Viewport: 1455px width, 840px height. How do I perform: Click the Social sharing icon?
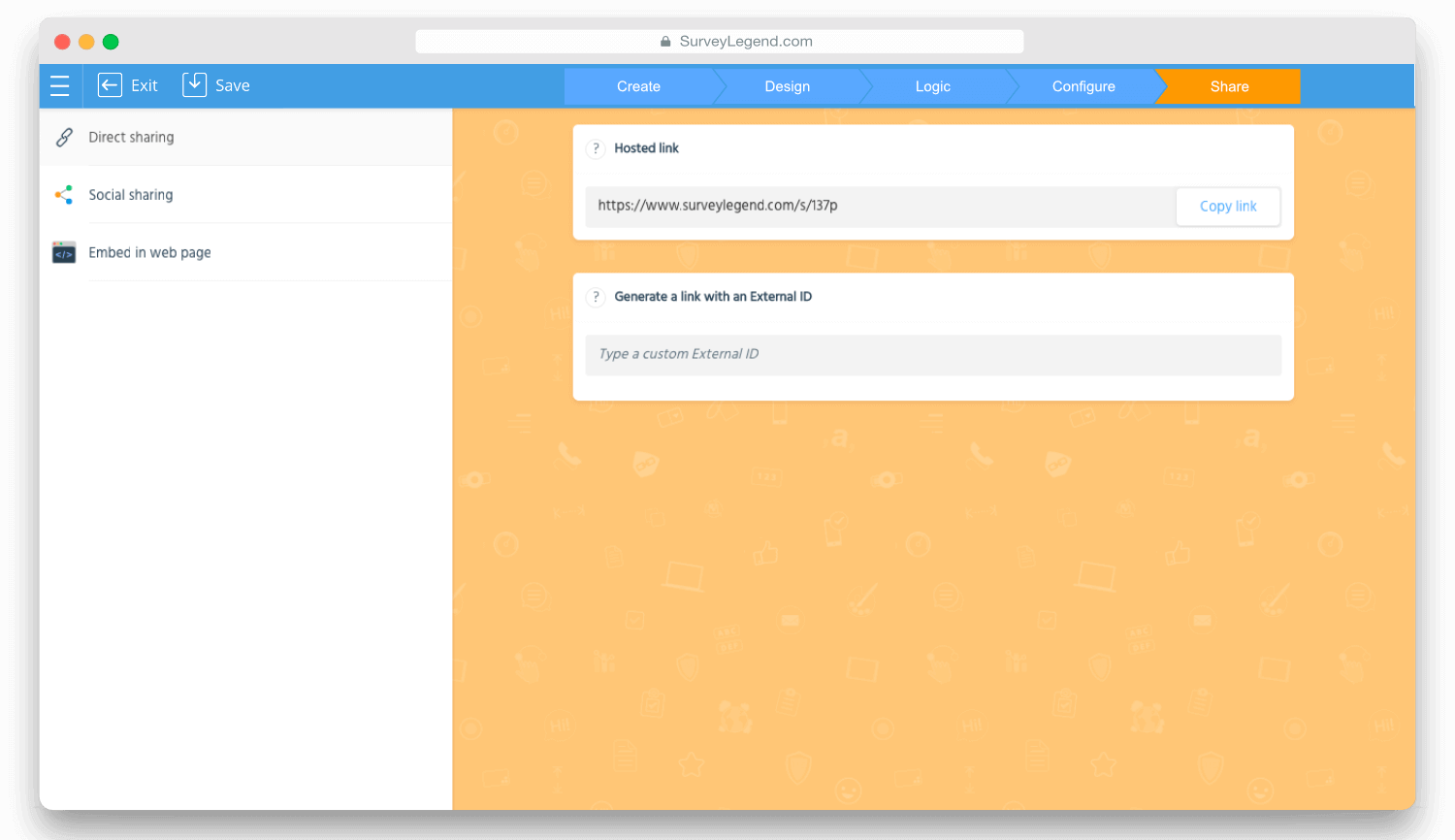(x=64, y=195)
